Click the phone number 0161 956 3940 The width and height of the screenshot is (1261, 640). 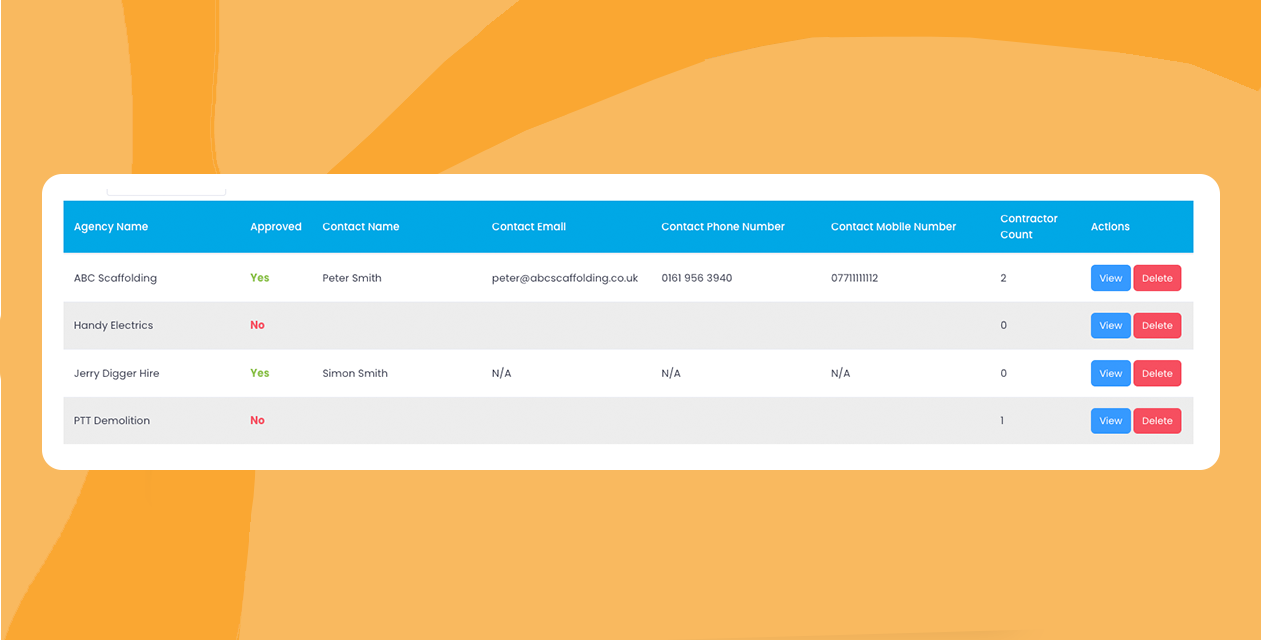coord(696,277)
